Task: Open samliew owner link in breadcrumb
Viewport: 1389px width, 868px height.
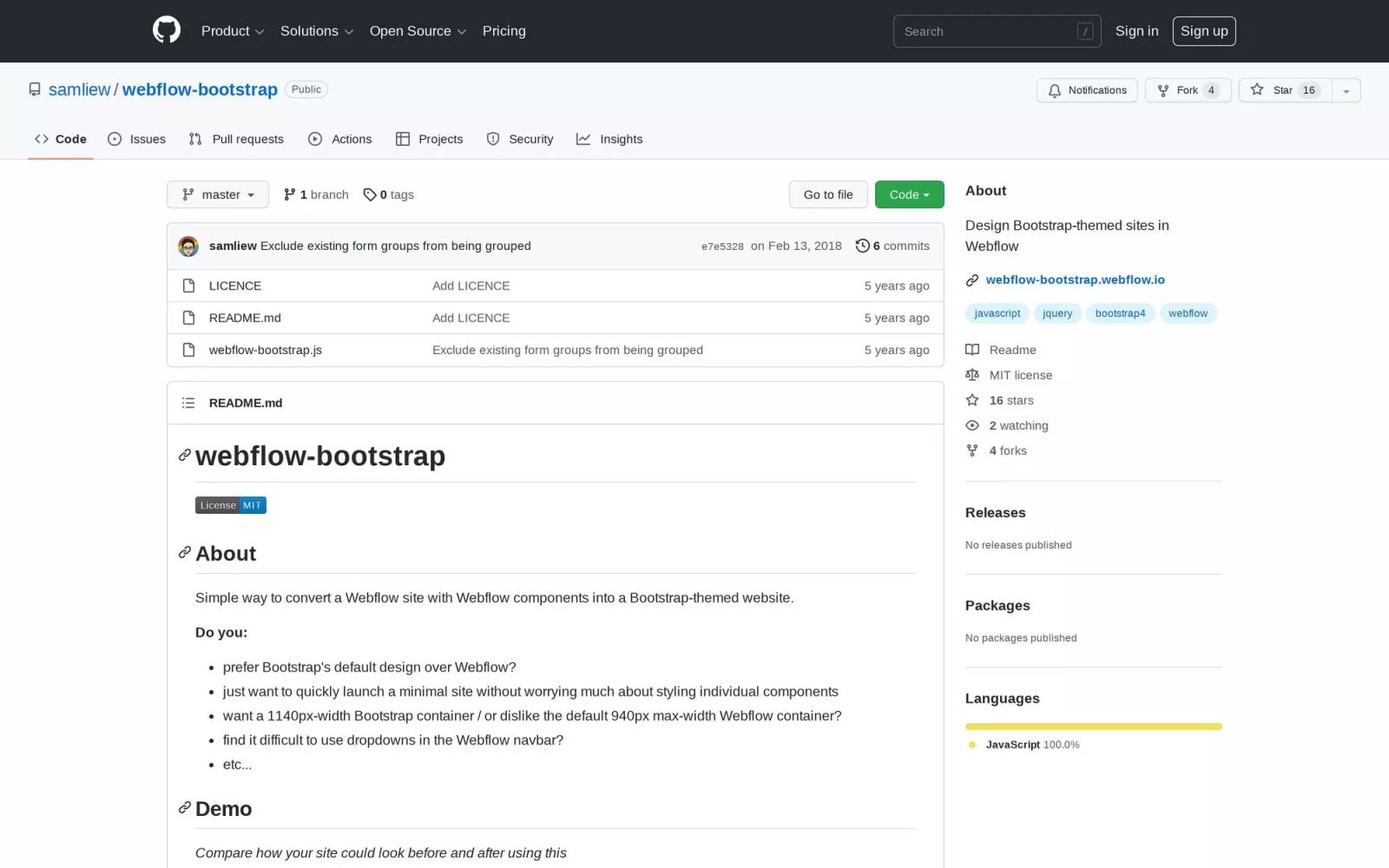Action: [x=80, y=89]
